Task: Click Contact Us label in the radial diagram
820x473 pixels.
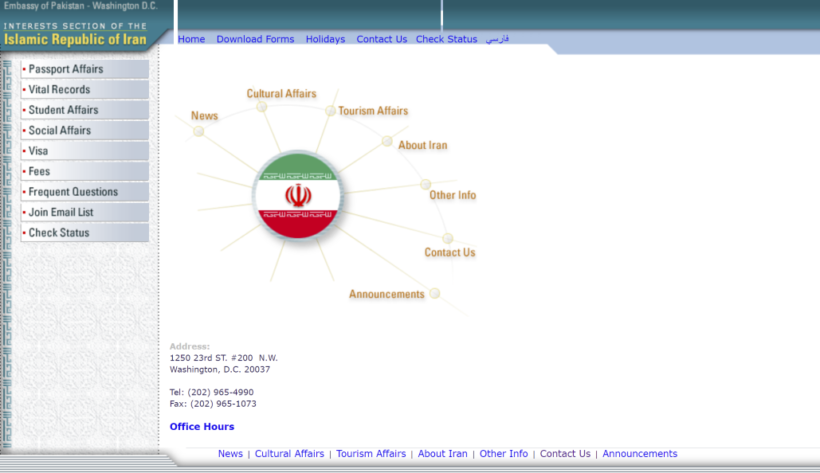Action: coord(450,252)
